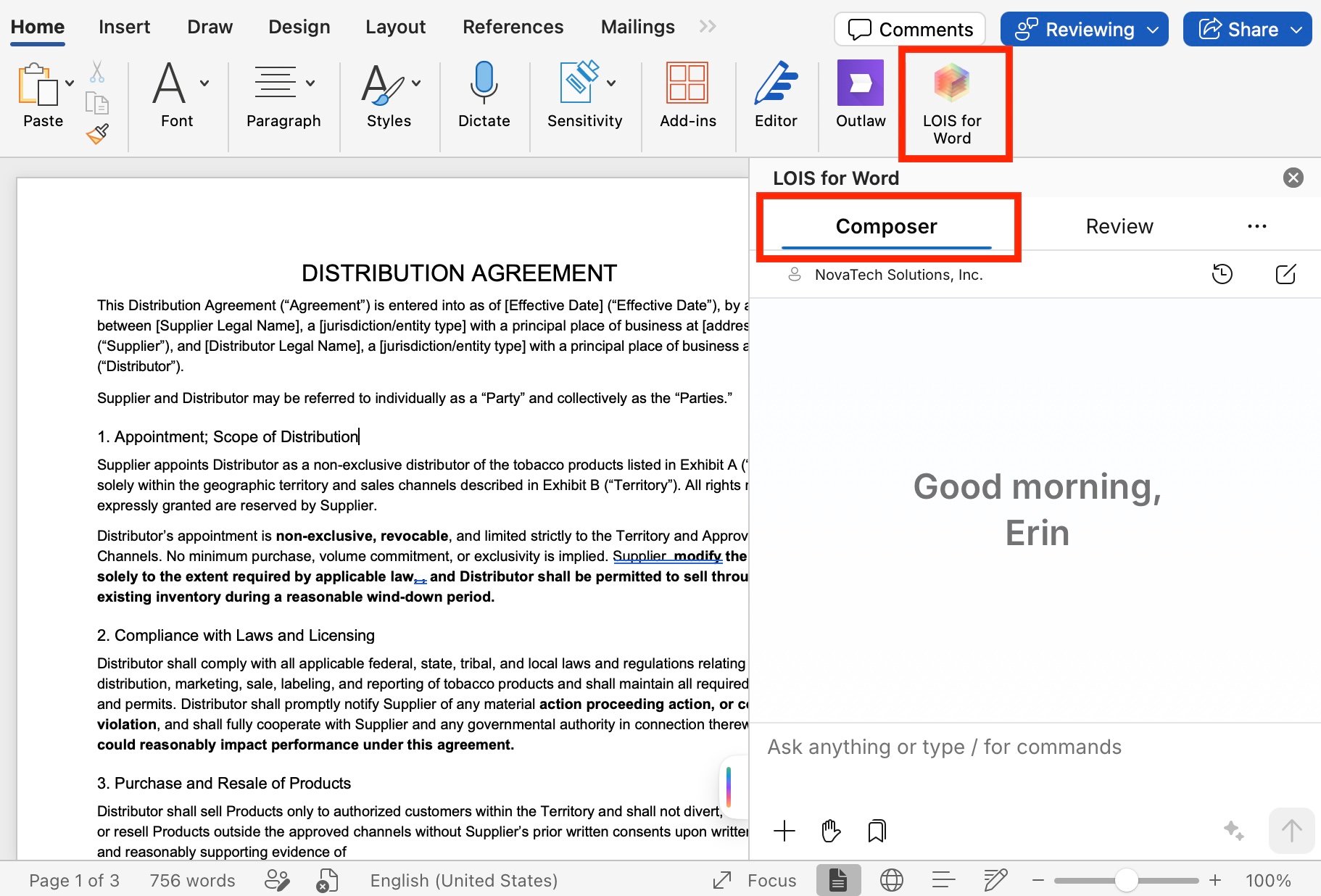
Task: Open the Add-ins grid icon
Action: 687,83
